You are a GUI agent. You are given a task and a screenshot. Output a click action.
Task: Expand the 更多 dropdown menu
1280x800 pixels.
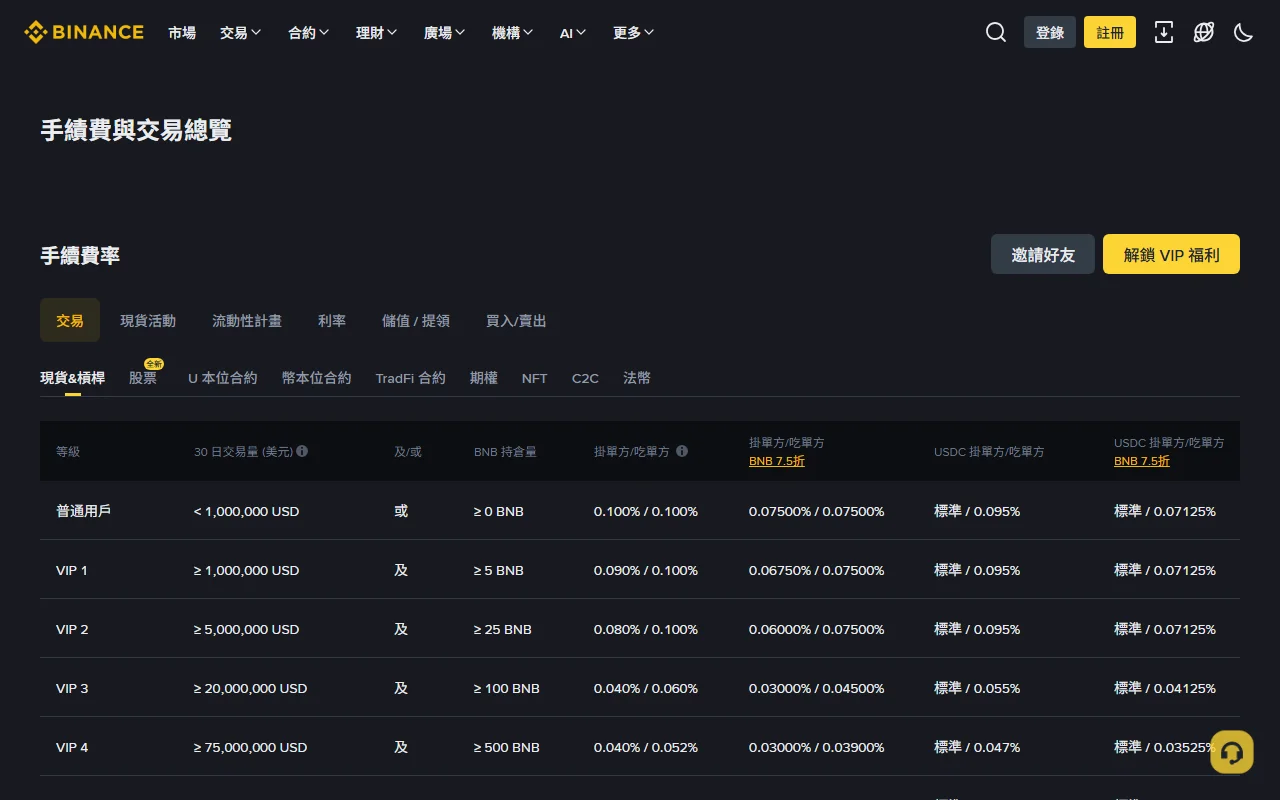pyautogui.click(x=634, y=32)
